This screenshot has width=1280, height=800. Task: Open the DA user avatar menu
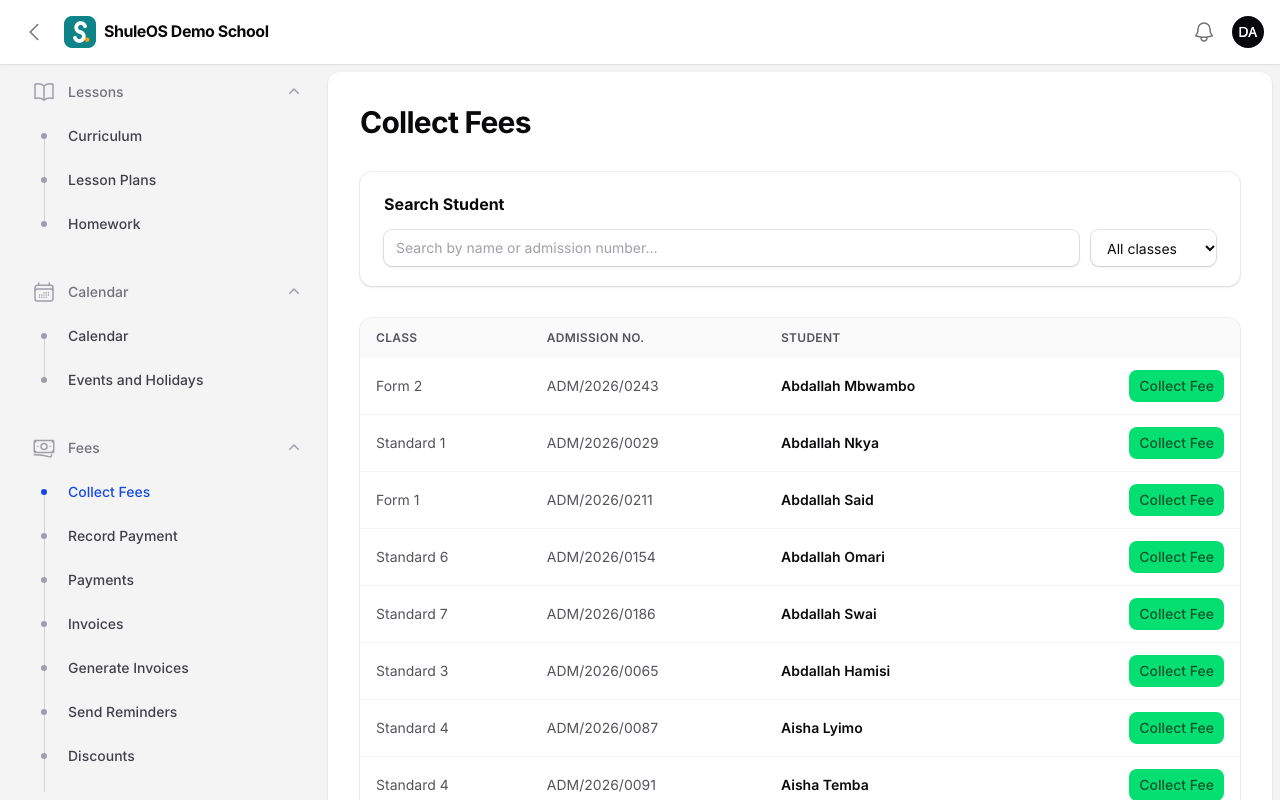(1248, 32)
